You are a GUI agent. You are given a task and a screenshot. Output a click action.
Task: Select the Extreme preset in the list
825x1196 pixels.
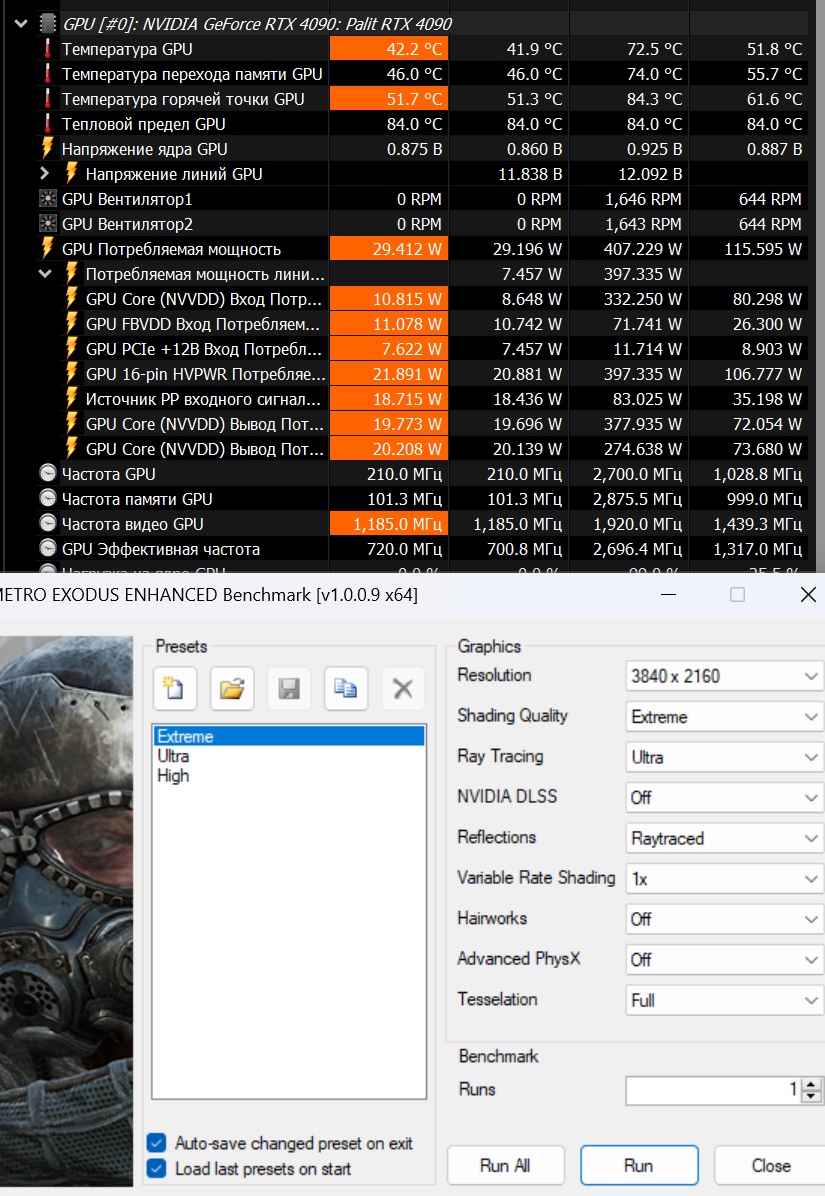(x=289, y=736)
